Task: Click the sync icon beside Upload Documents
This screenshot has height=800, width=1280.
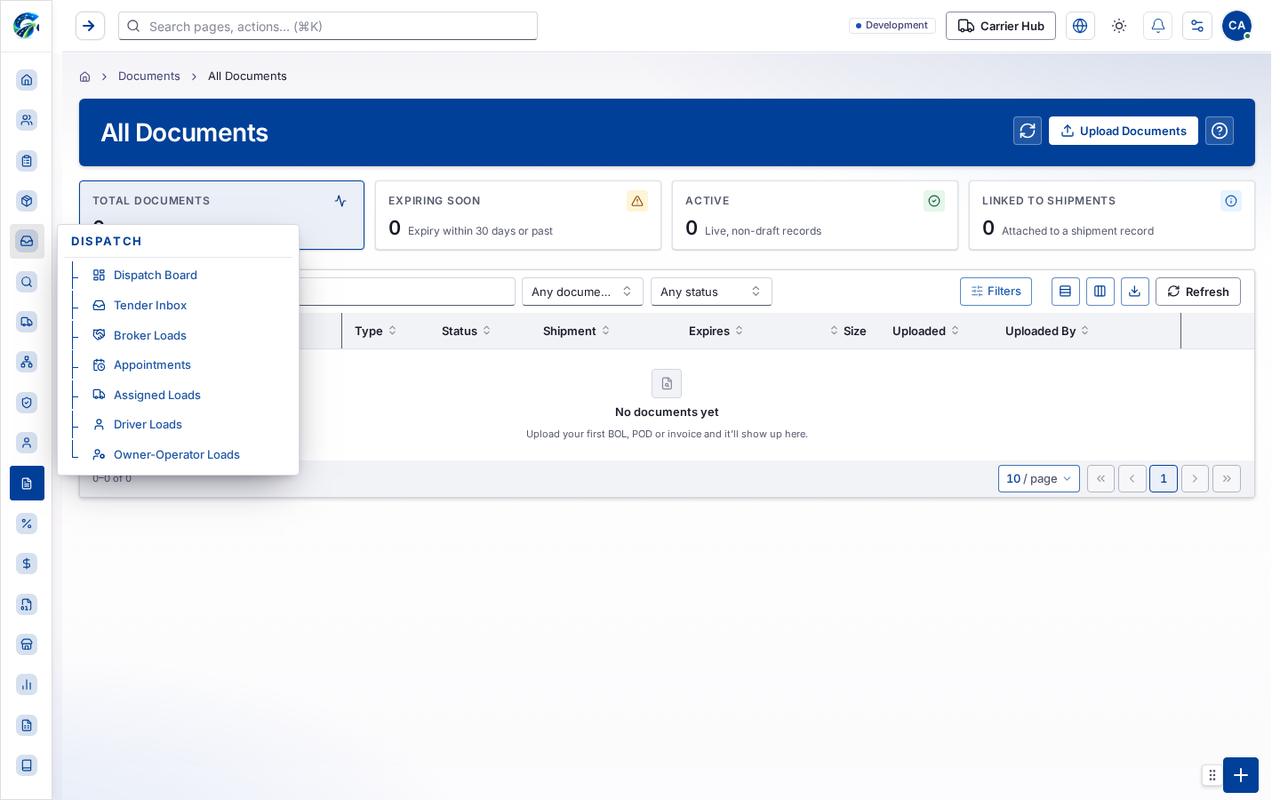Action: (x=1027, y=131)
